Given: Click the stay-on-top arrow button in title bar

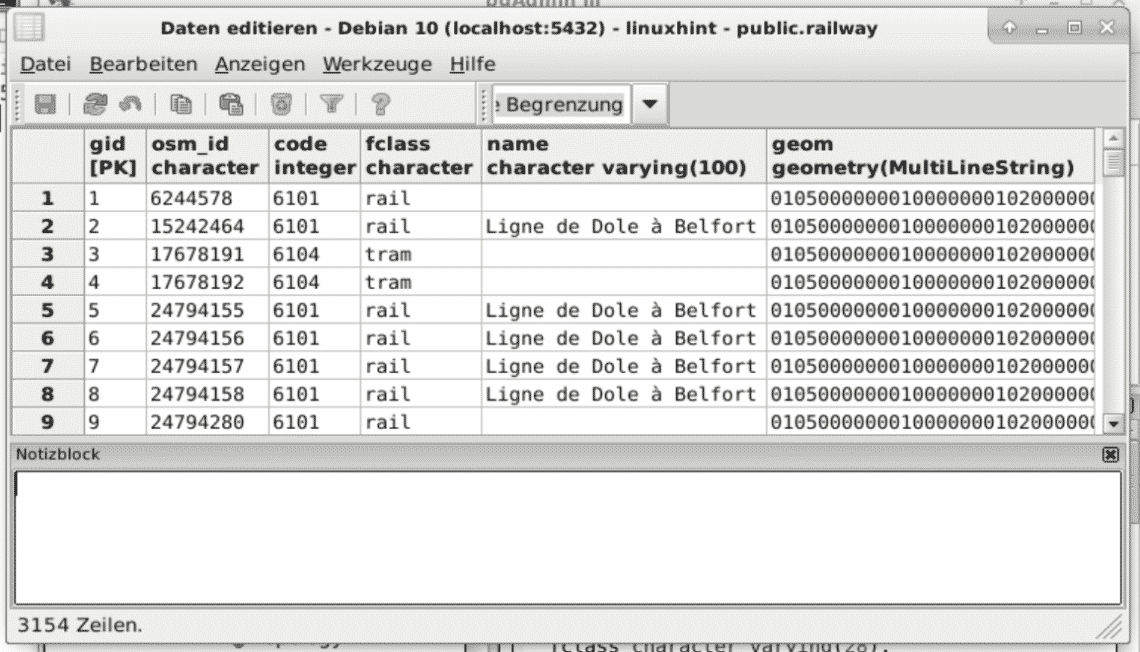Looking at the screenshot, I should 1009,28.
